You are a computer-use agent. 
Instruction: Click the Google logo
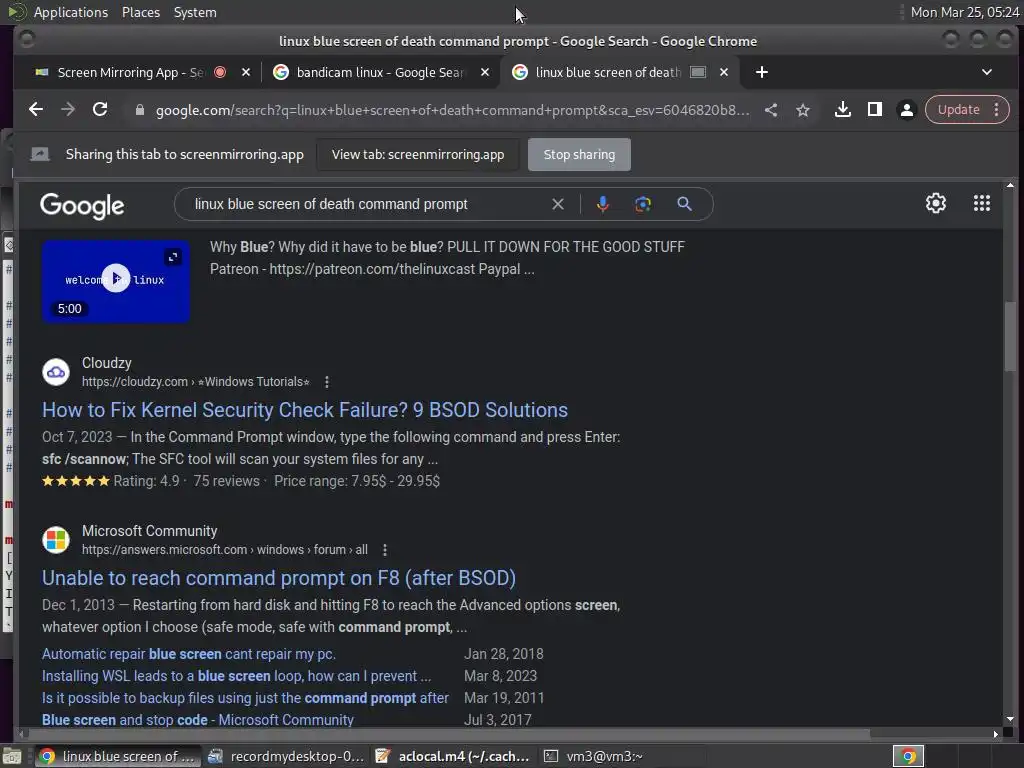tap(82, 205)
